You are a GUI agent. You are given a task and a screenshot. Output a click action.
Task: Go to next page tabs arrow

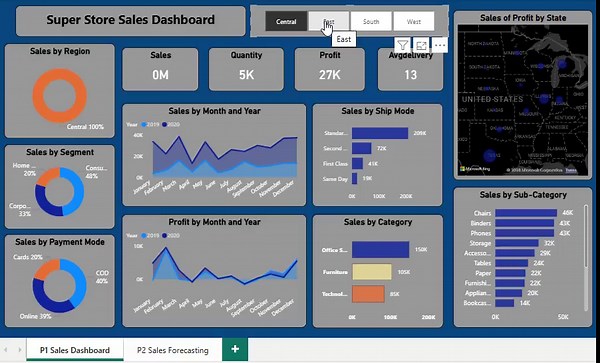pyautogui.click(x=20, y=350)
